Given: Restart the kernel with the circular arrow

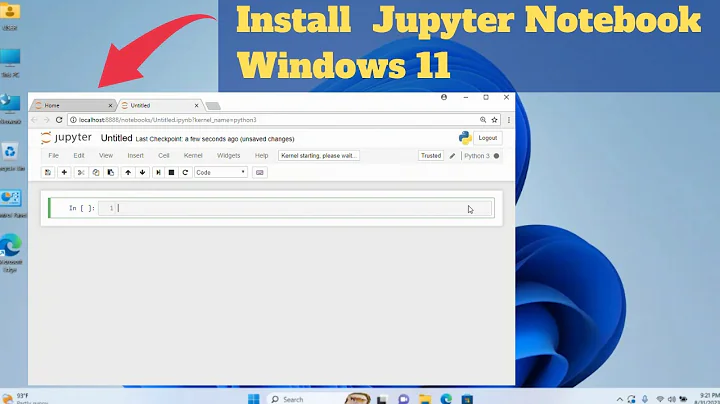Looking at the screenshot, I should [x=185, y=173].
